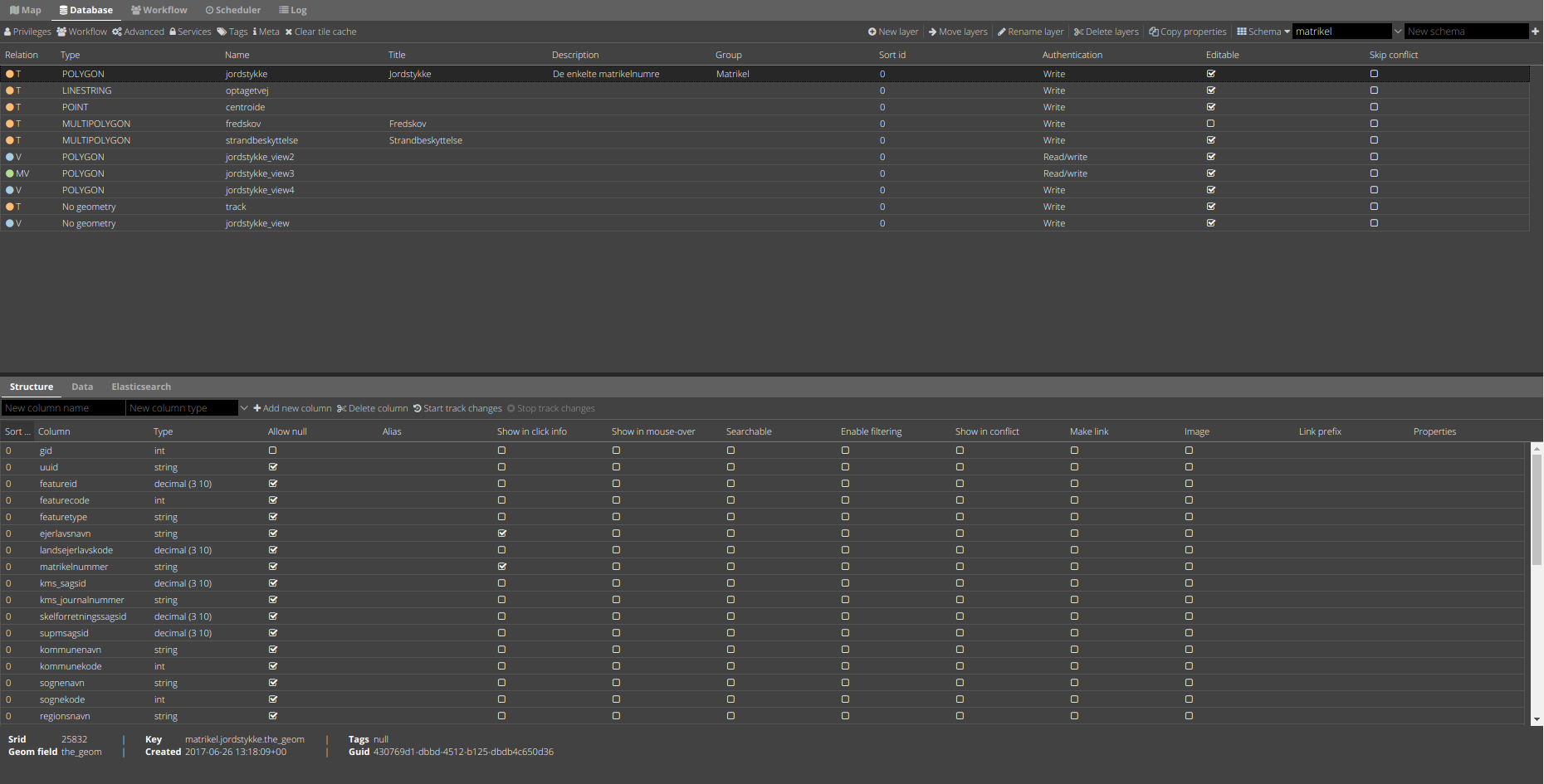Sort layers by Authentication column header
Viewport: 1544px width, 784px height.
(x=1072, y=55)
